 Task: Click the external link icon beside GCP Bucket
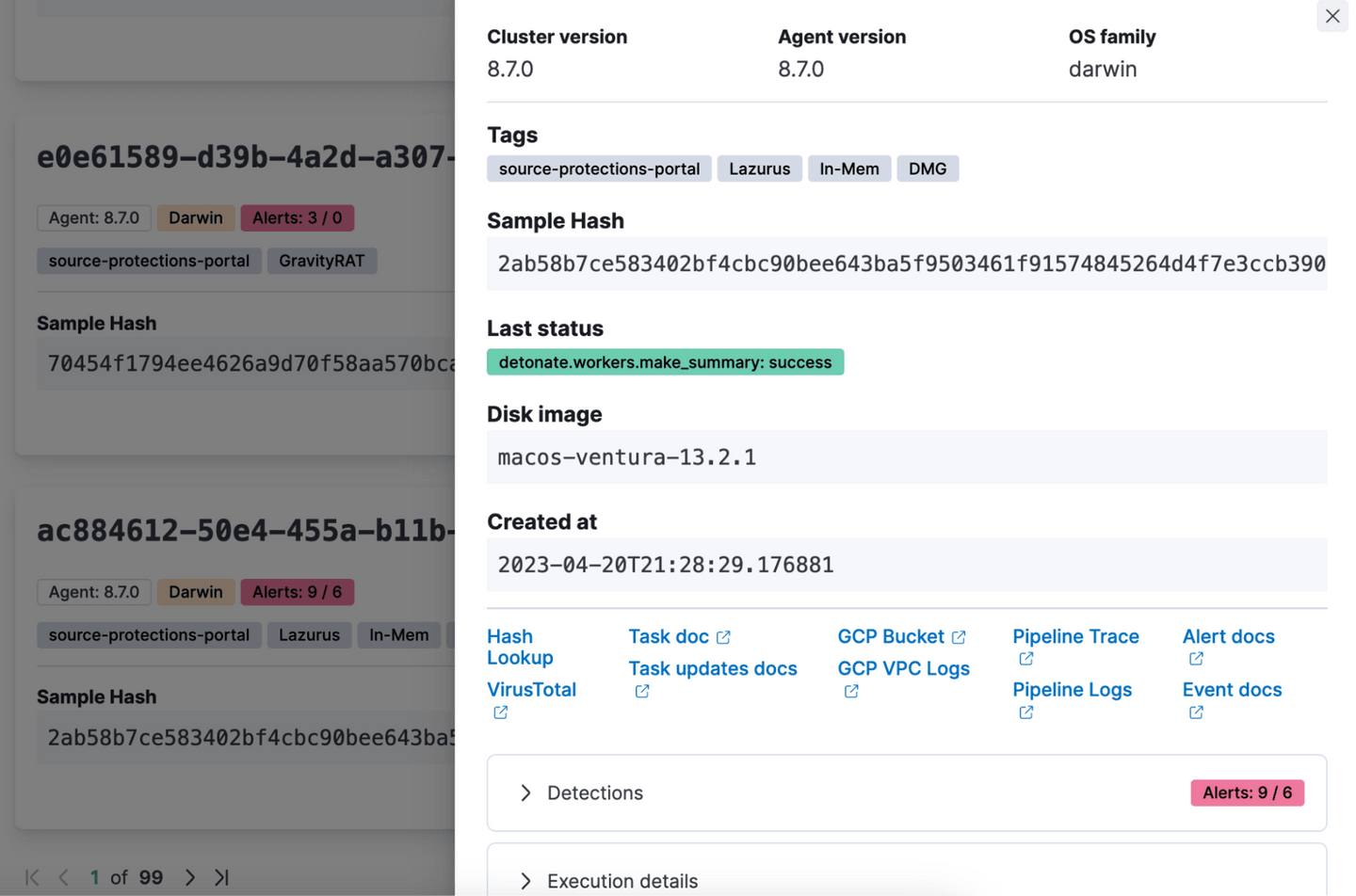(959, 637)
